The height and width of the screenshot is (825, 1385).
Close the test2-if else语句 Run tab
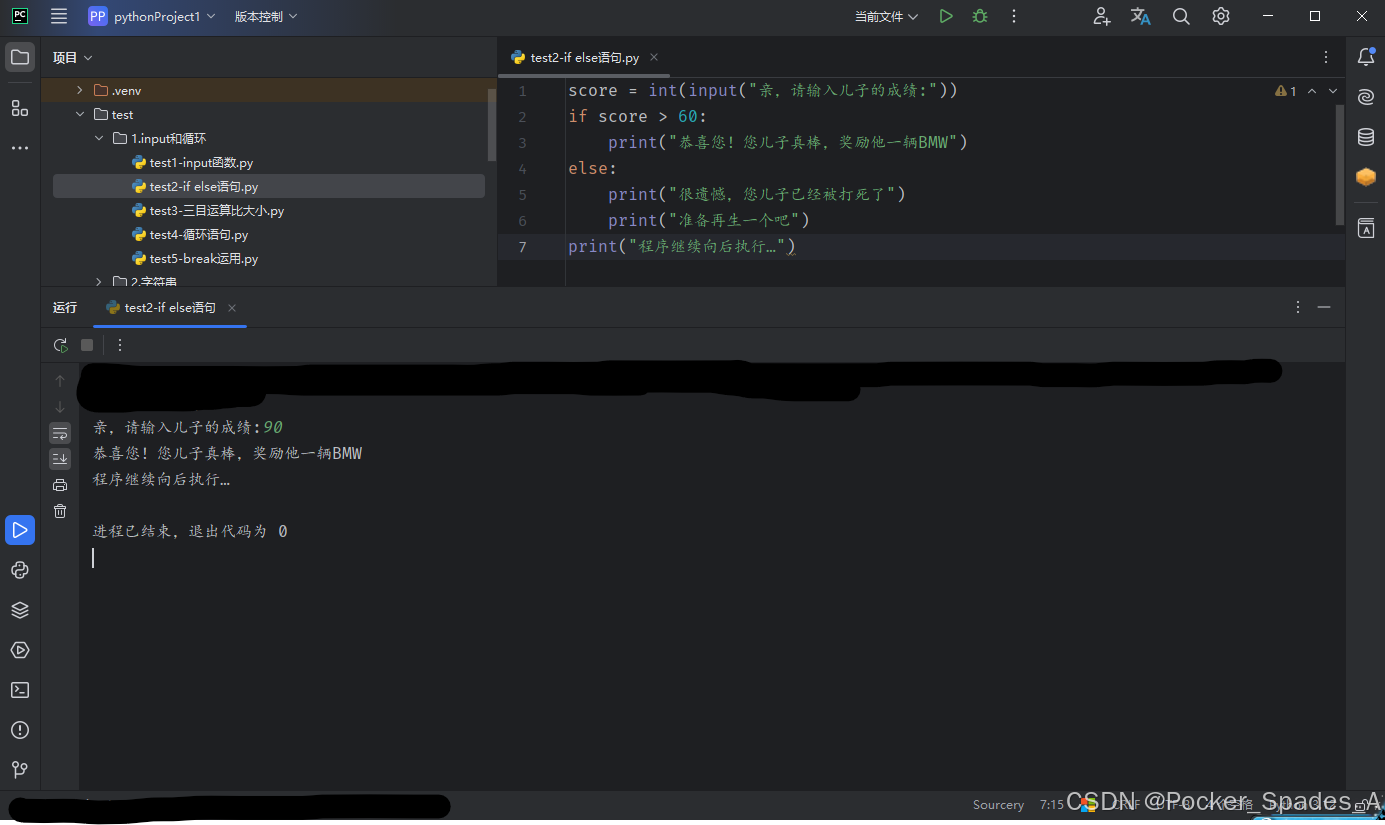tap(232, 308)
